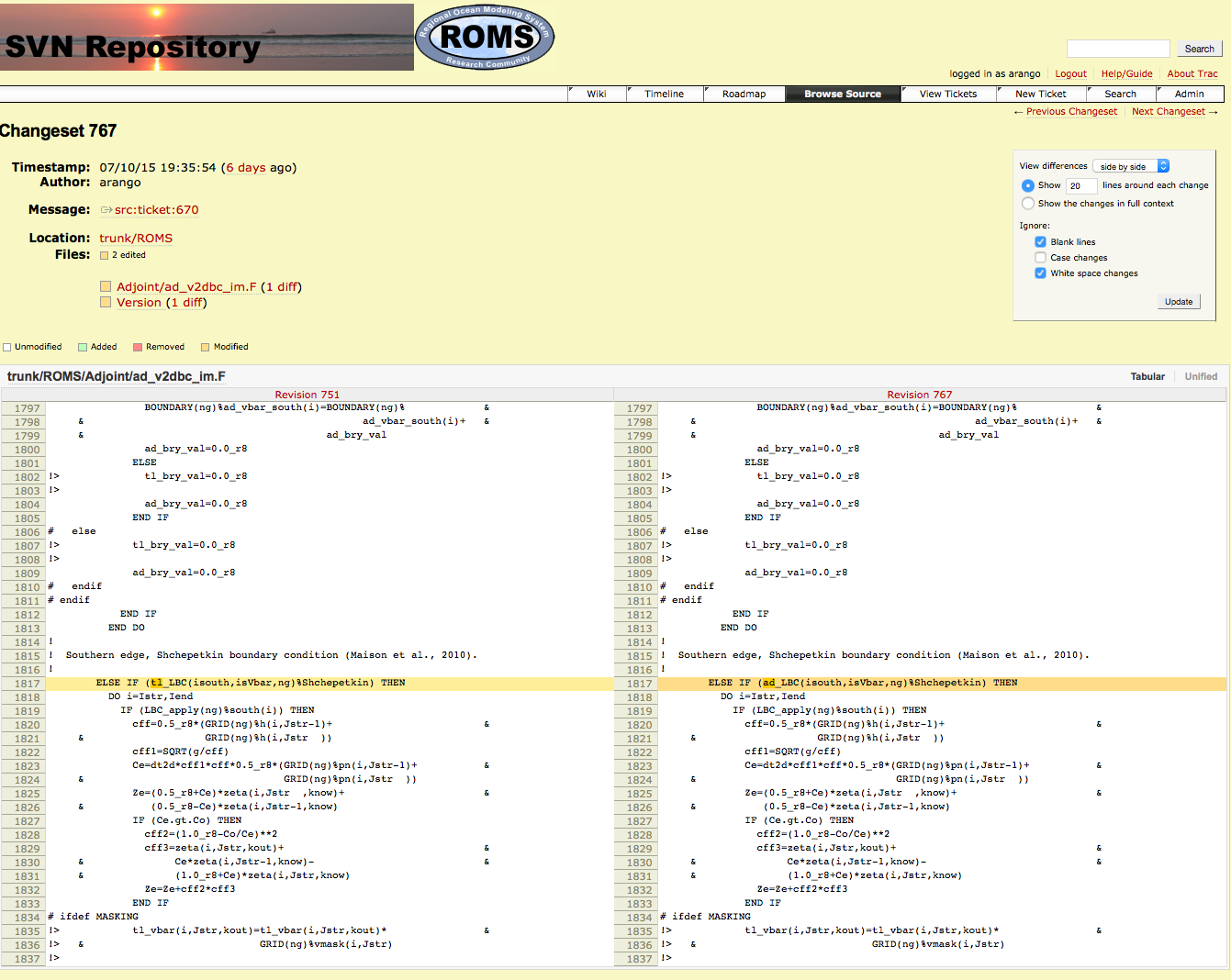Viewport: 1231px width, 980px height.
Task: Open the src:ticket:670 message link
Action: pos(156,210)
